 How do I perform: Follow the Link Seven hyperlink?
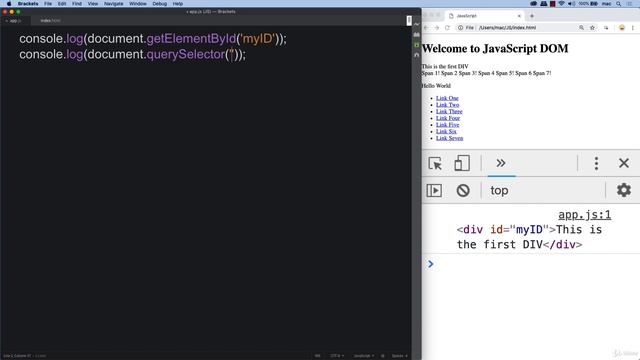tap(449, 138)
